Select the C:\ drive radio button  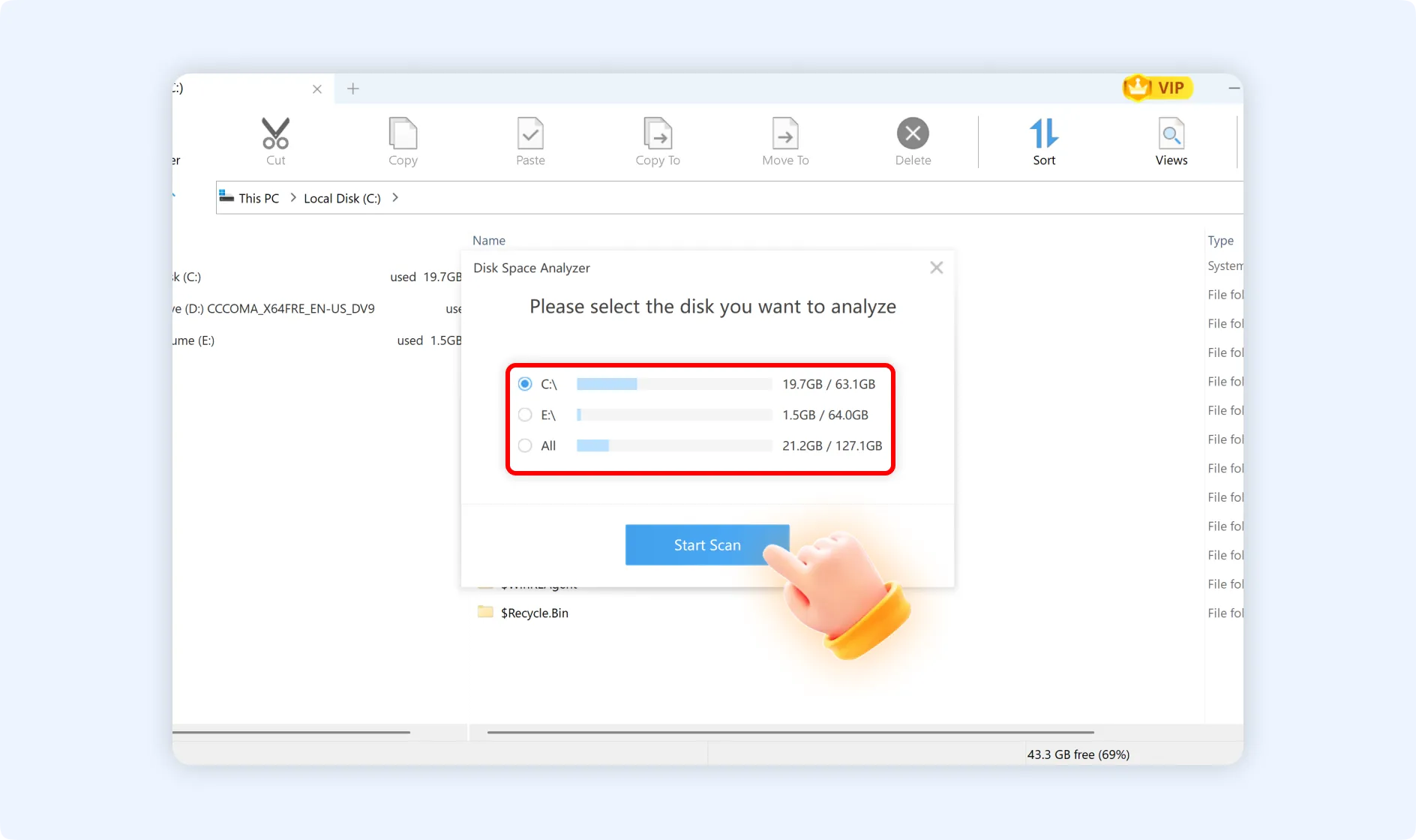coord(524,383)
